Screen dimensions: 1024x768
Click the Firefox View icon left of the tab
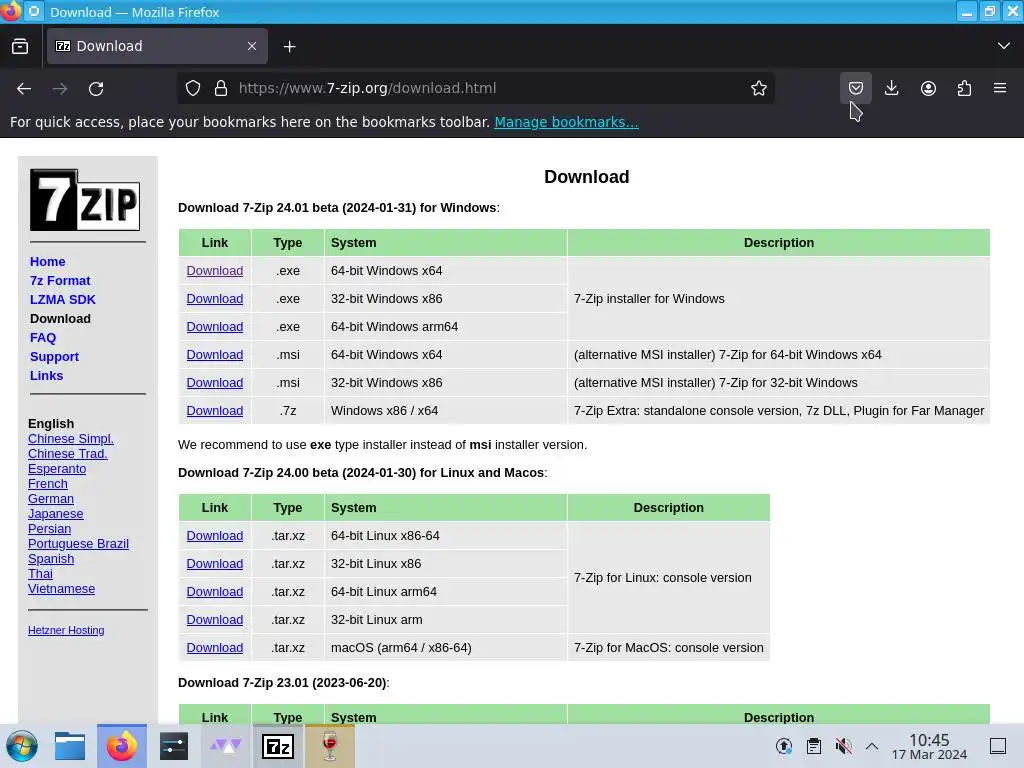coord(20,46)
